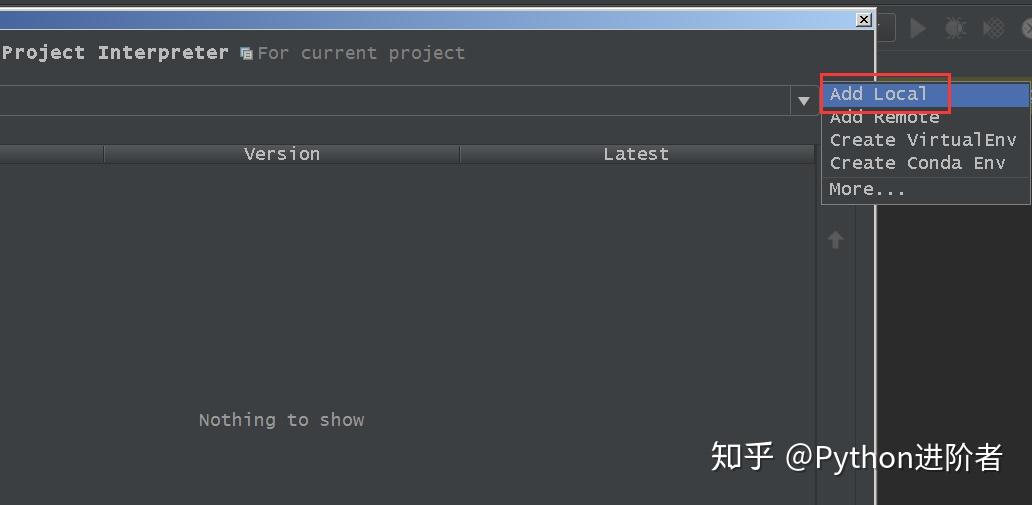Click the For current project copy icon

tap(246, 54)
